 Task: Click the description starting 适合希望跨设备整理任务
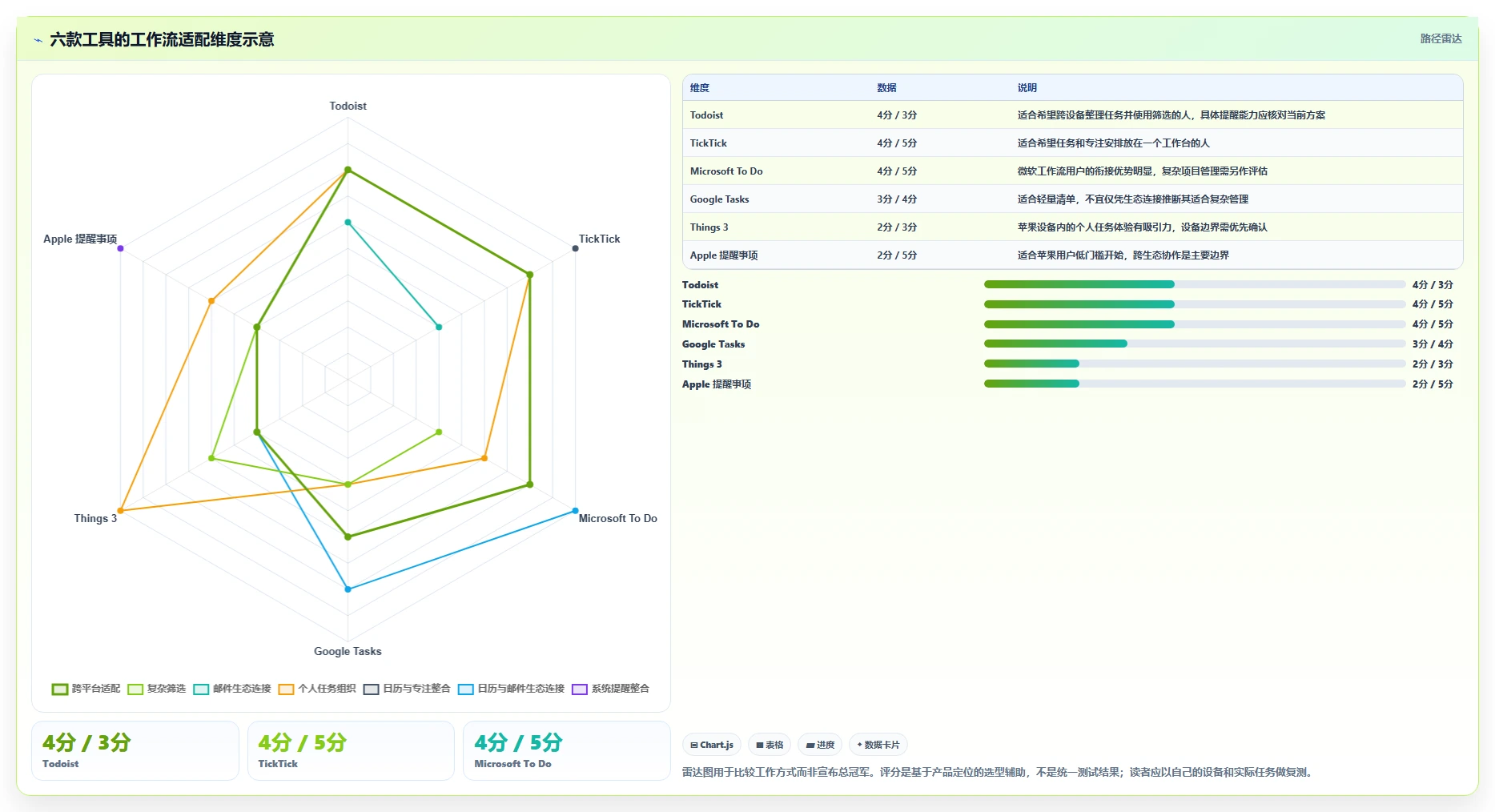[x=1171, y=115]
